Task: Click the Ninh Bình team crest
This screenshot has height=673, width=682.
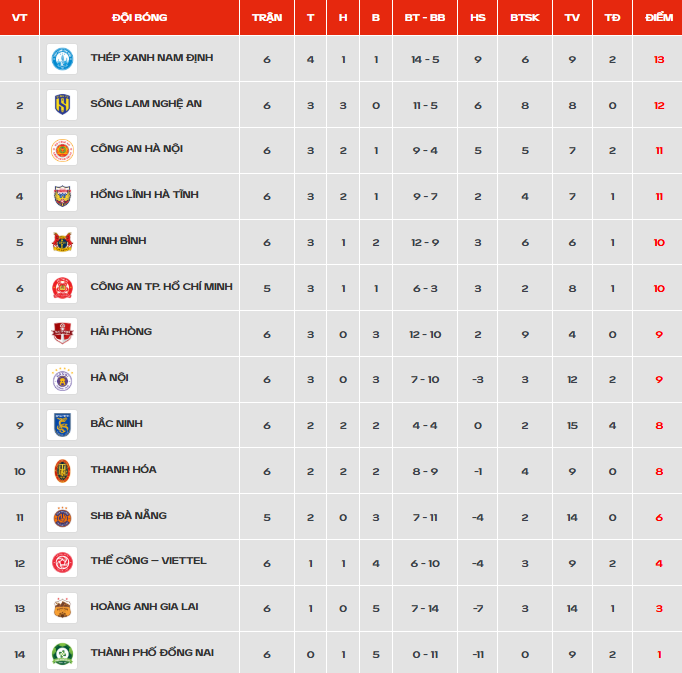Action: (62, 242)
